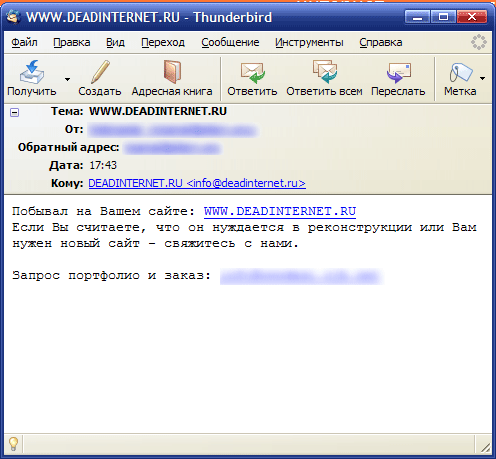Open the Файл menu

coord(24,43)
